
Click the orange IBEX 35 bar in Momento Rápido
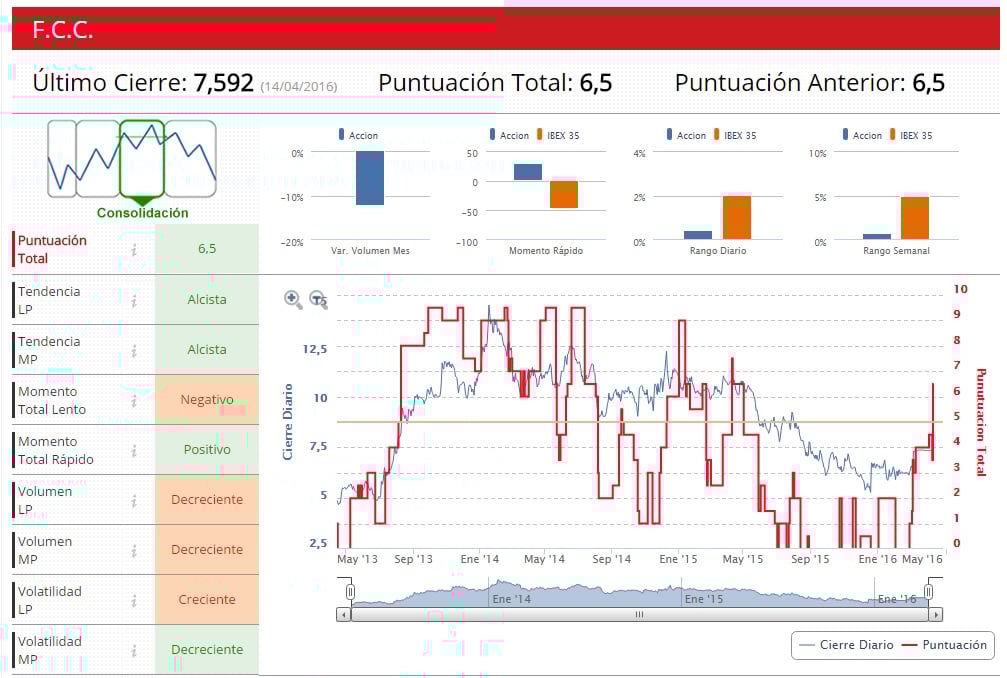pos(564,195)
